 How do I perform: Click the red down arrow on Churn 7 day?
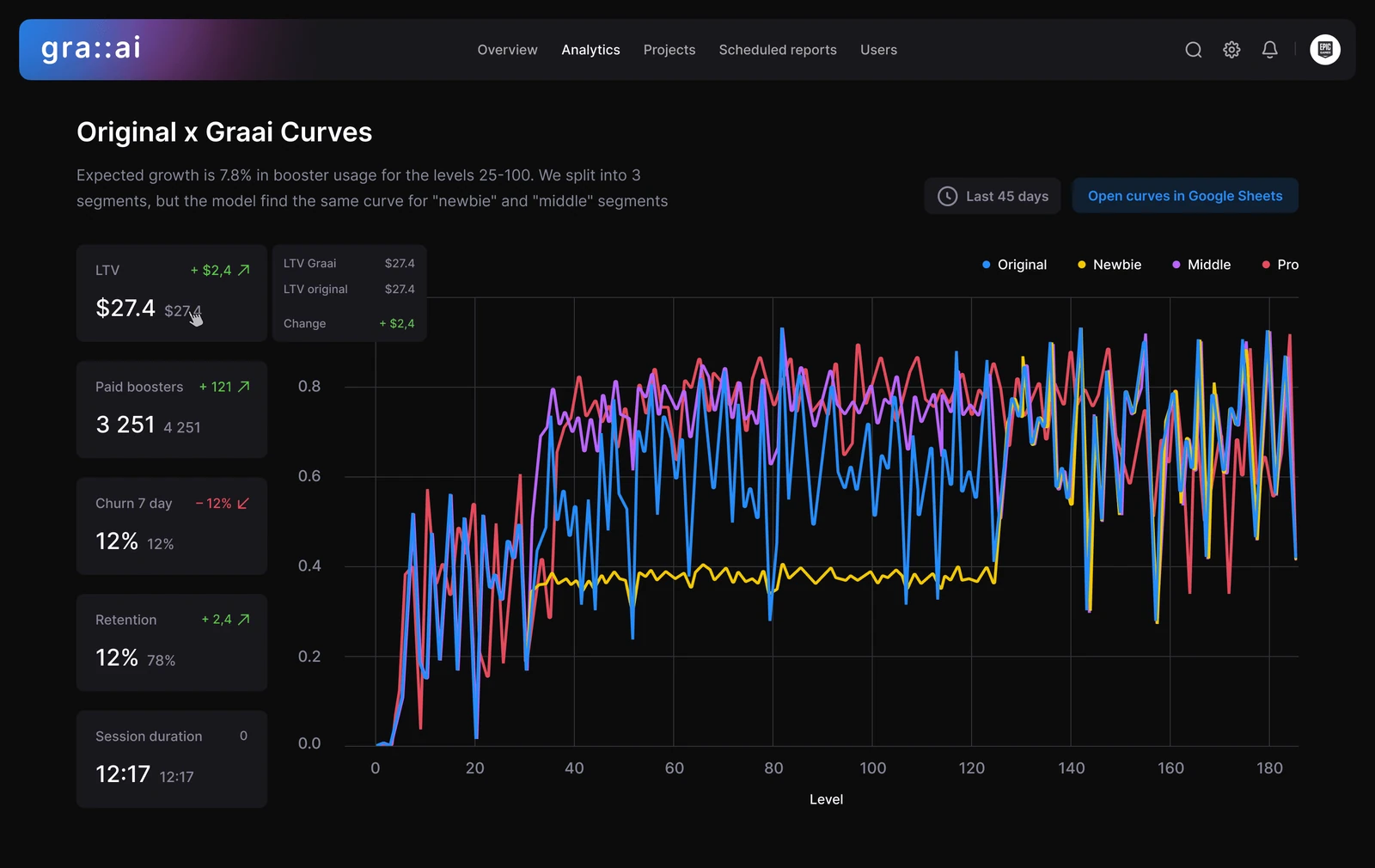pyautogui.click(x=243, y=504)
